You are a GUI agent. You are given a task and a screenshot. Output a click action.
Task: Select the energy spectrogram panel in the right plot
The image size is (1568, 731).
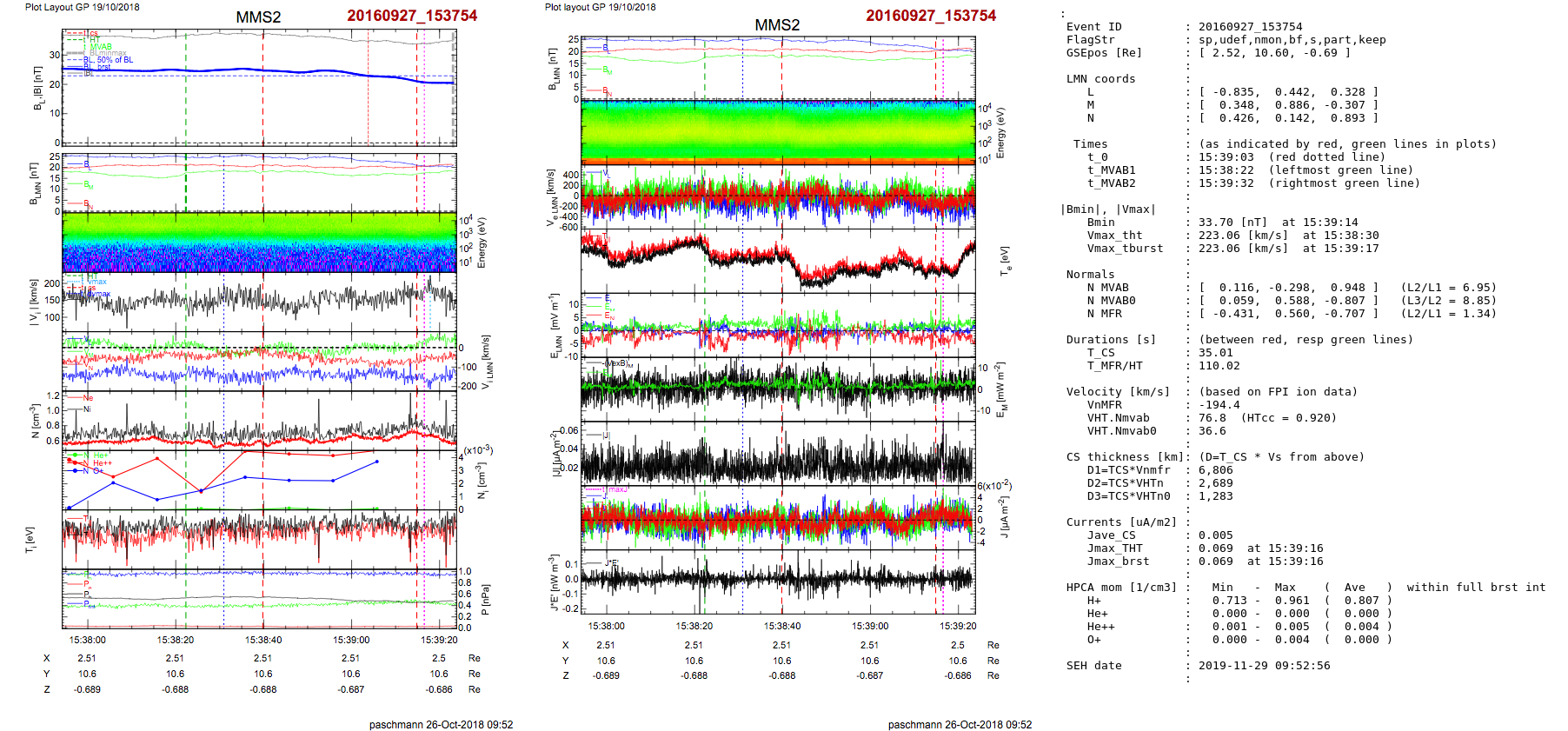click(x=778, y=131)
